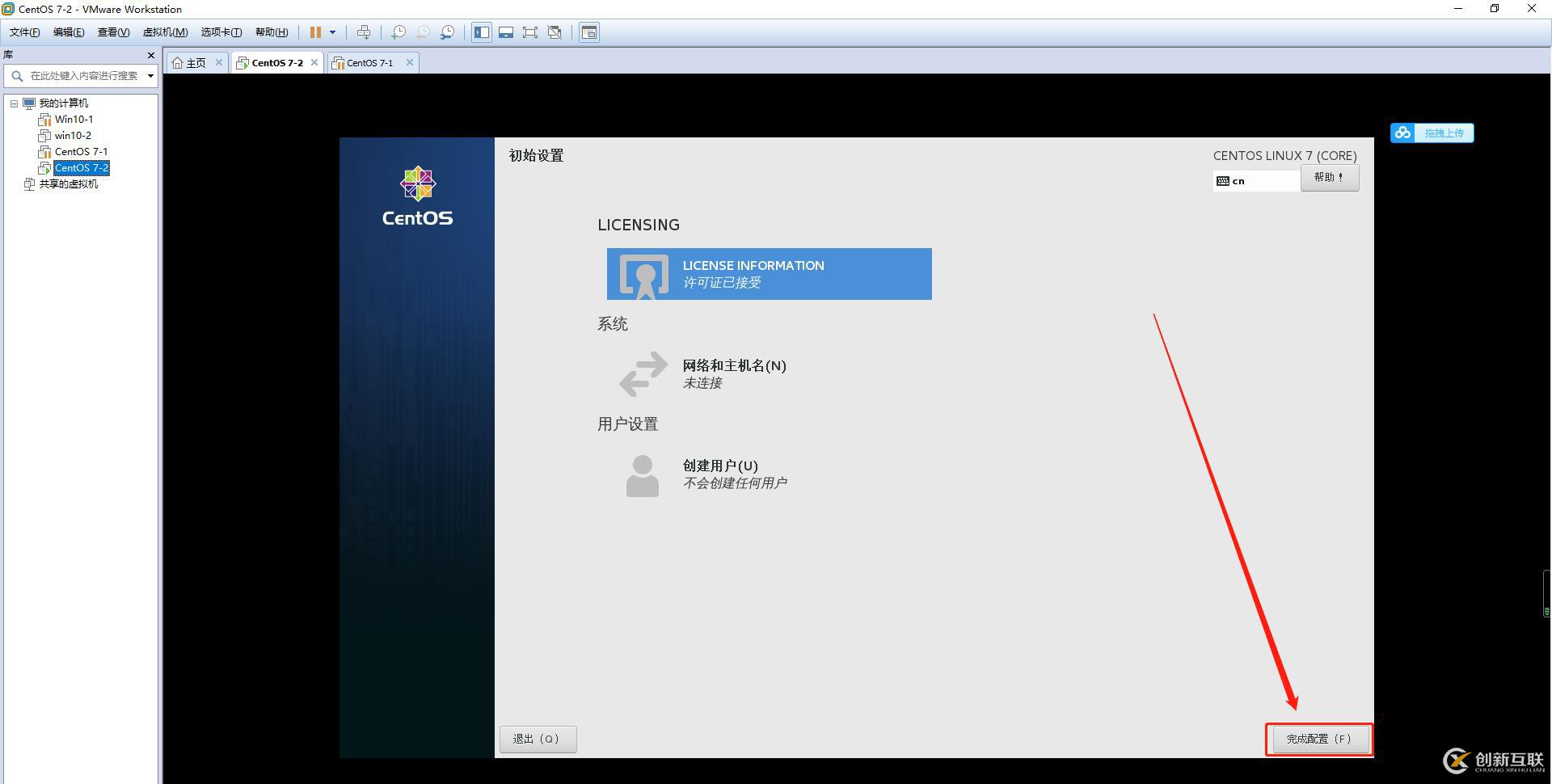
Task: Click the cn keyboard layout indicator
Action: [1255, 181]
